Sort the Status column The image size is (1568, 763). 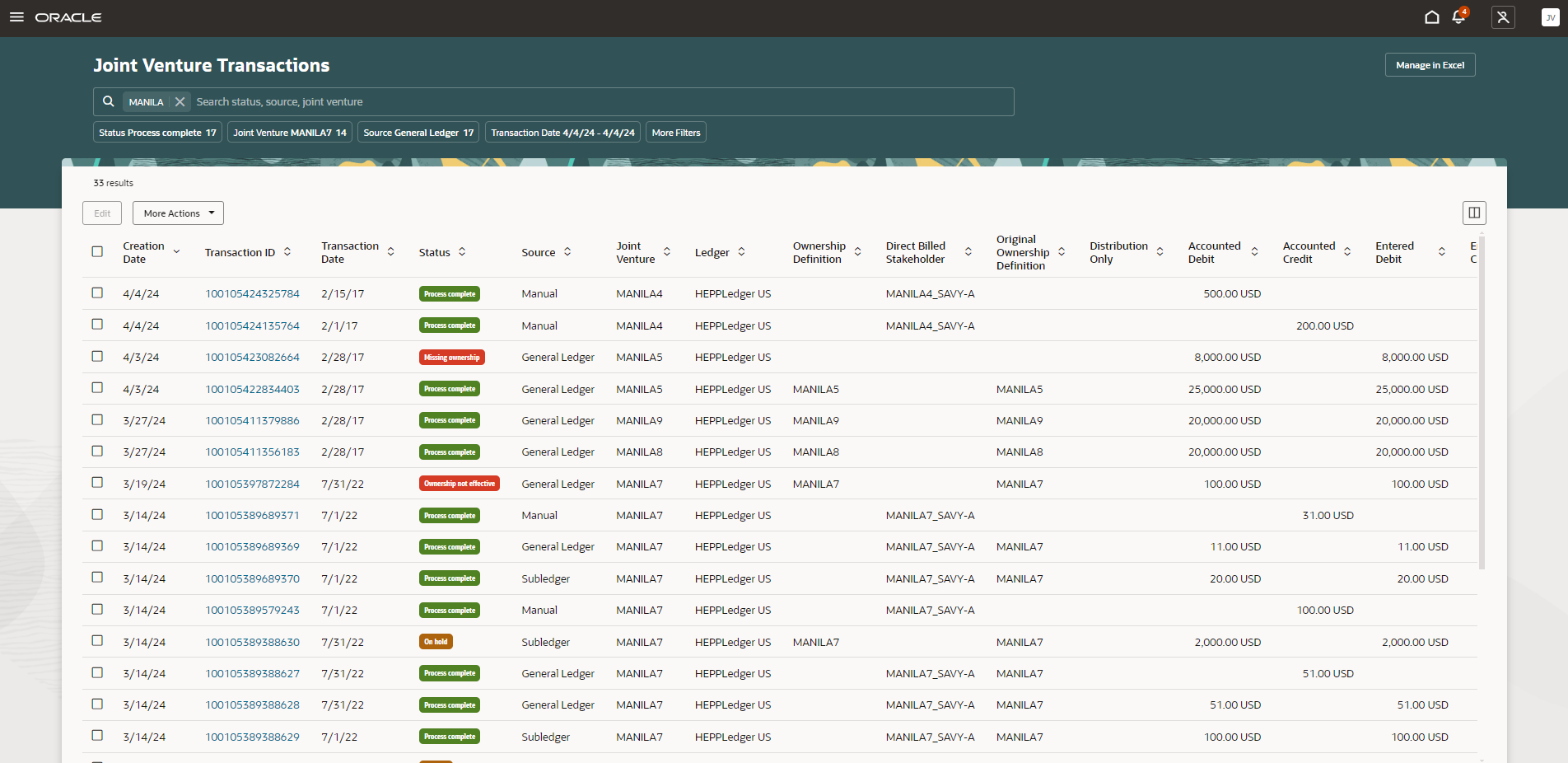point(462,252)
